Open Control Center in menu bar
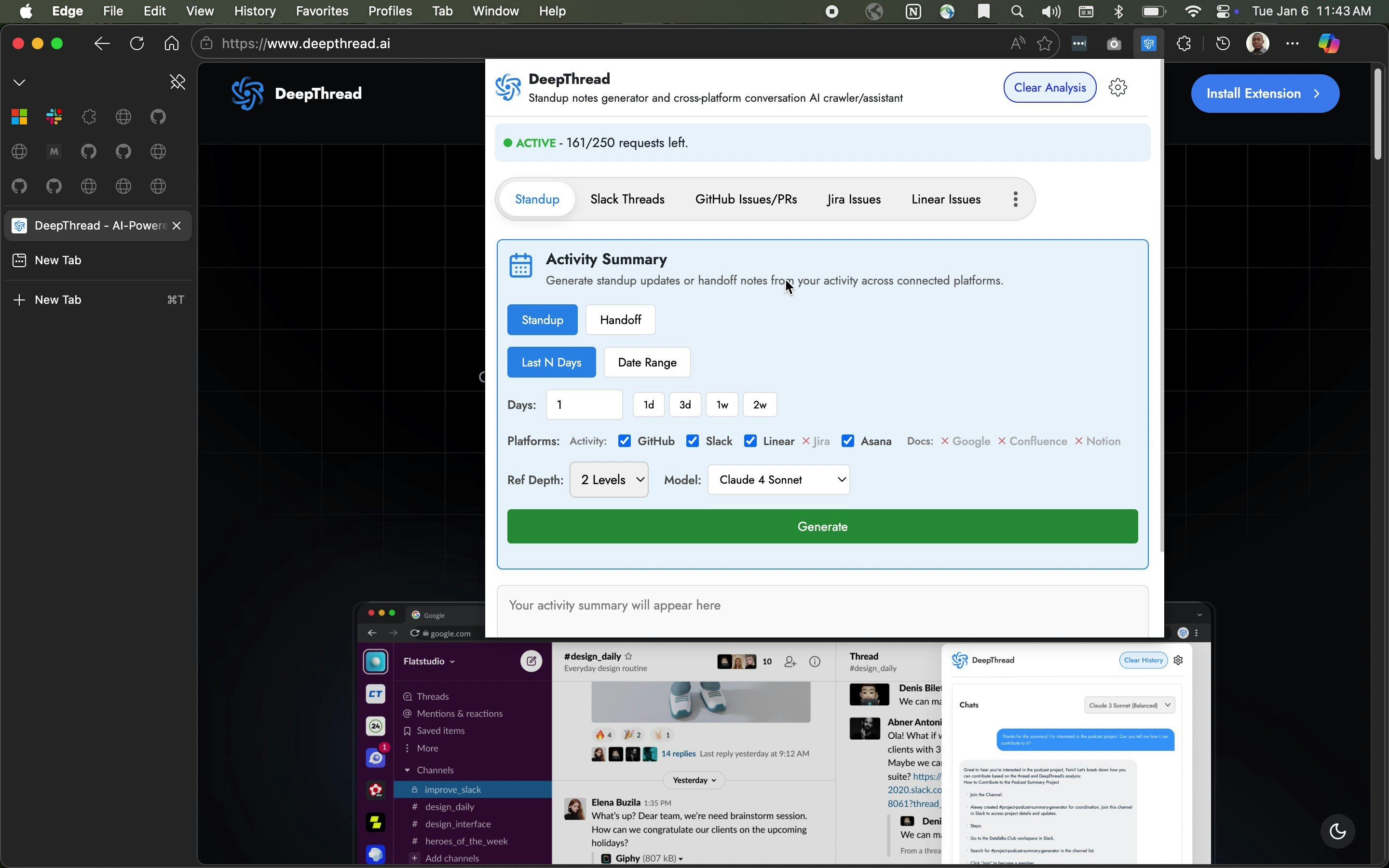 [x=1223, y=12]
